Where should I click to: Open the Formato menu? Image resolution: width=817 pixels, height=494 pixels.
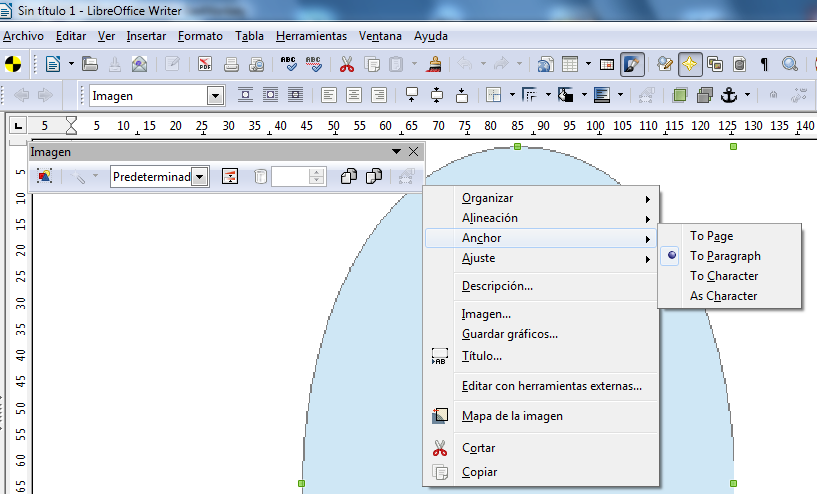tap(200, 36)
